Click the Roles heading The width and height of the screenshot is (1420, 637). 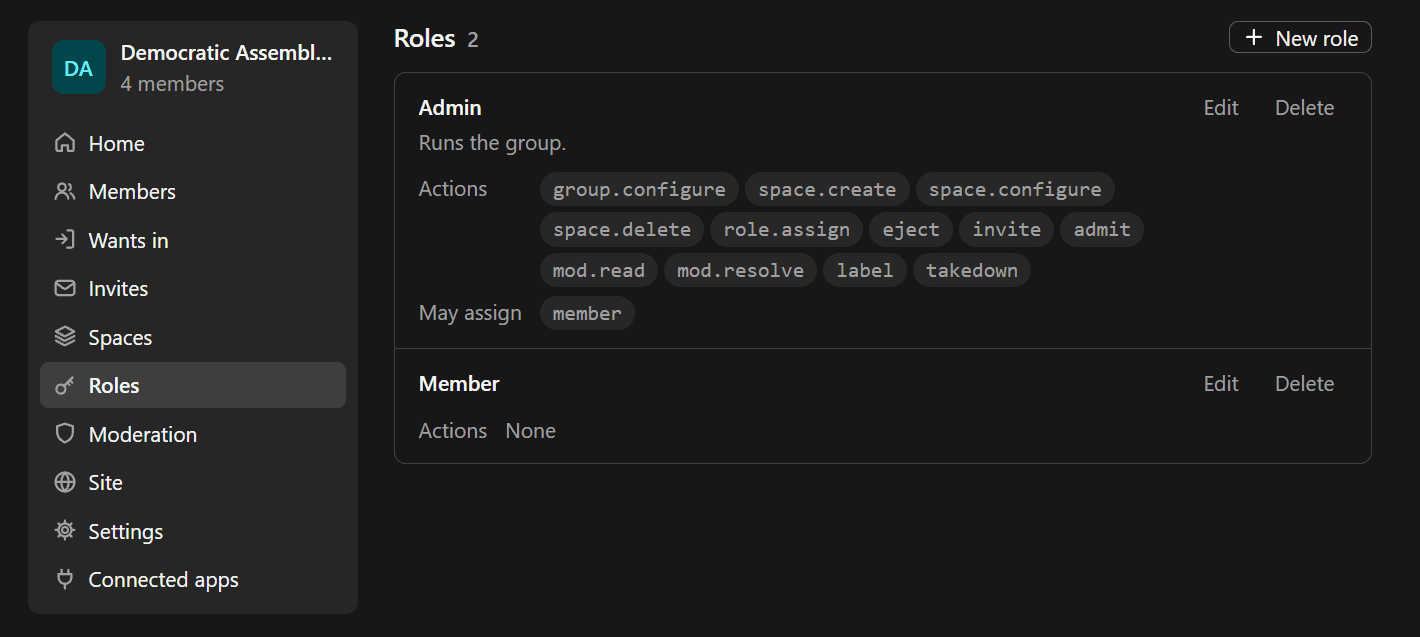click(x=424, y=39)
